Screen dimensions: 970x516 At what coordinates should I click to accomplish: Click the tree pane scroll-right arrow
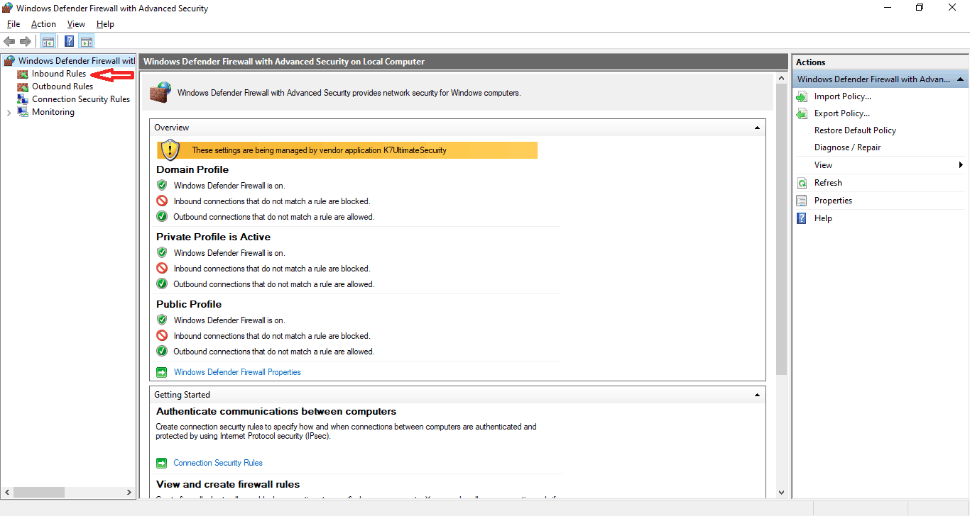tap(129, 492)
